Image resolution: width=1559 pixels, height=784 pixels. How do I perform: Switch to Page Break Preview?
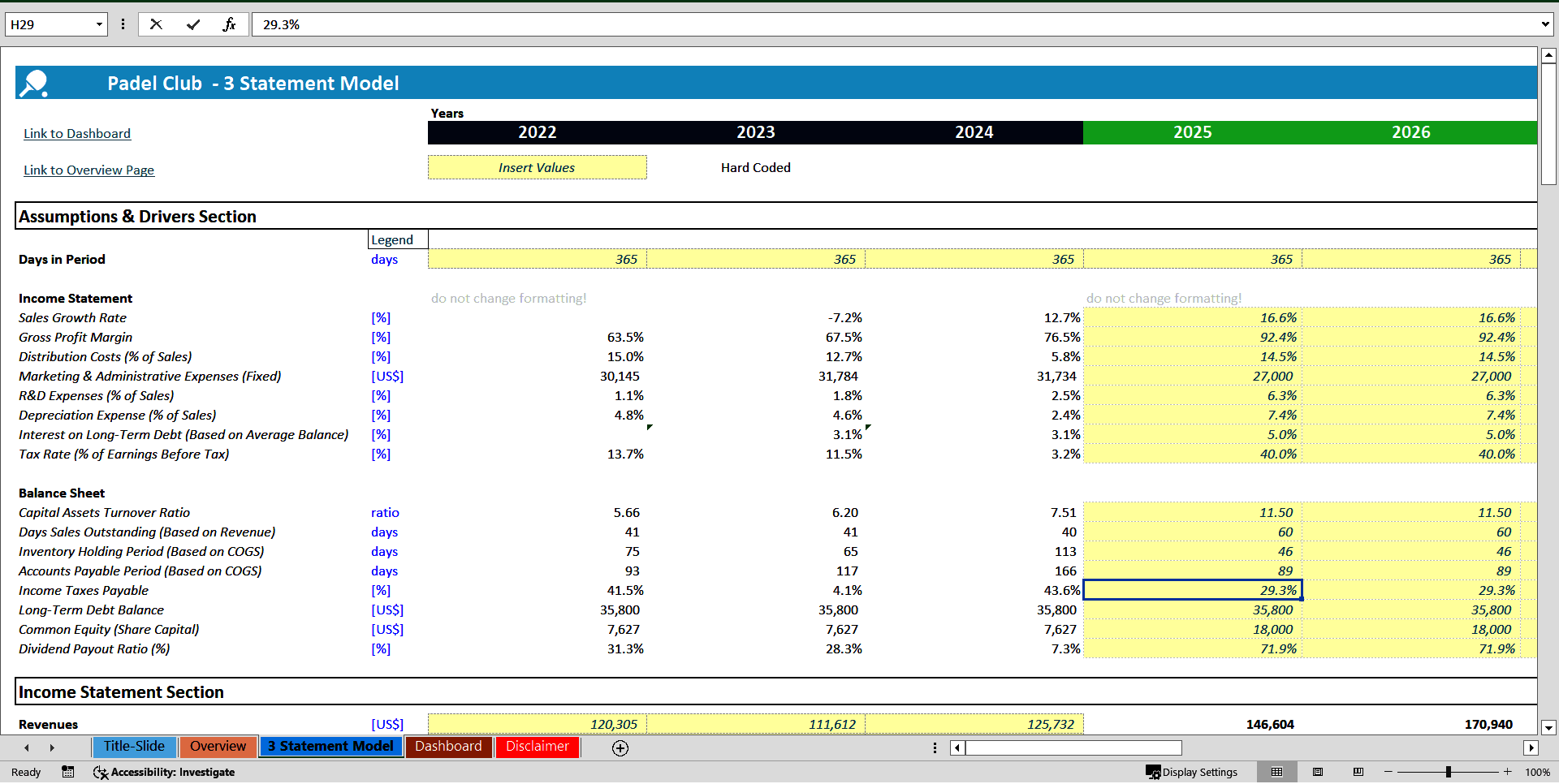pos(1358,772)
